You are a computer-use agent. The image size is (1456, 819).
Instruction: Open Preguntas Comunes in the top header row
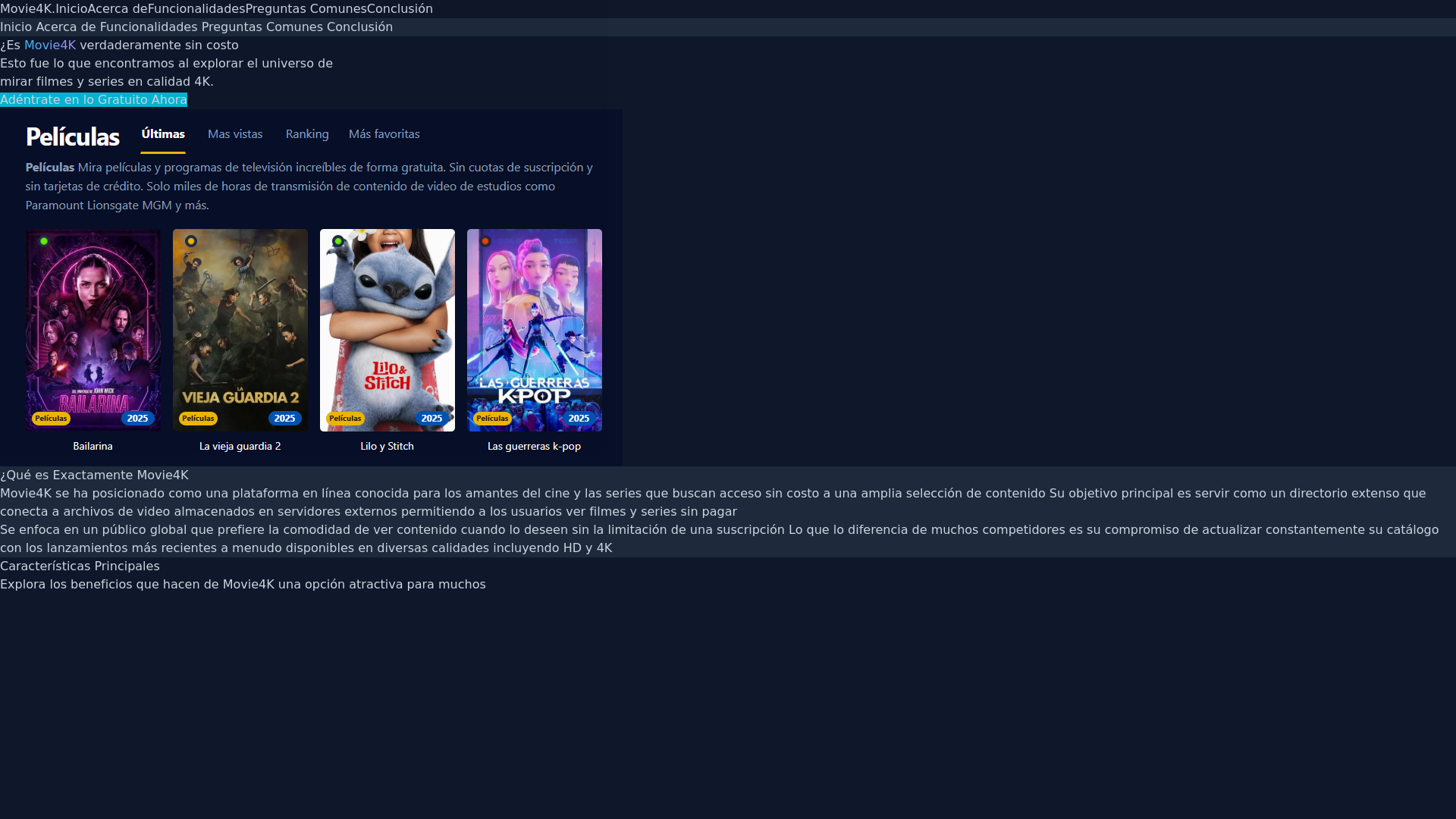click(306, 9)
